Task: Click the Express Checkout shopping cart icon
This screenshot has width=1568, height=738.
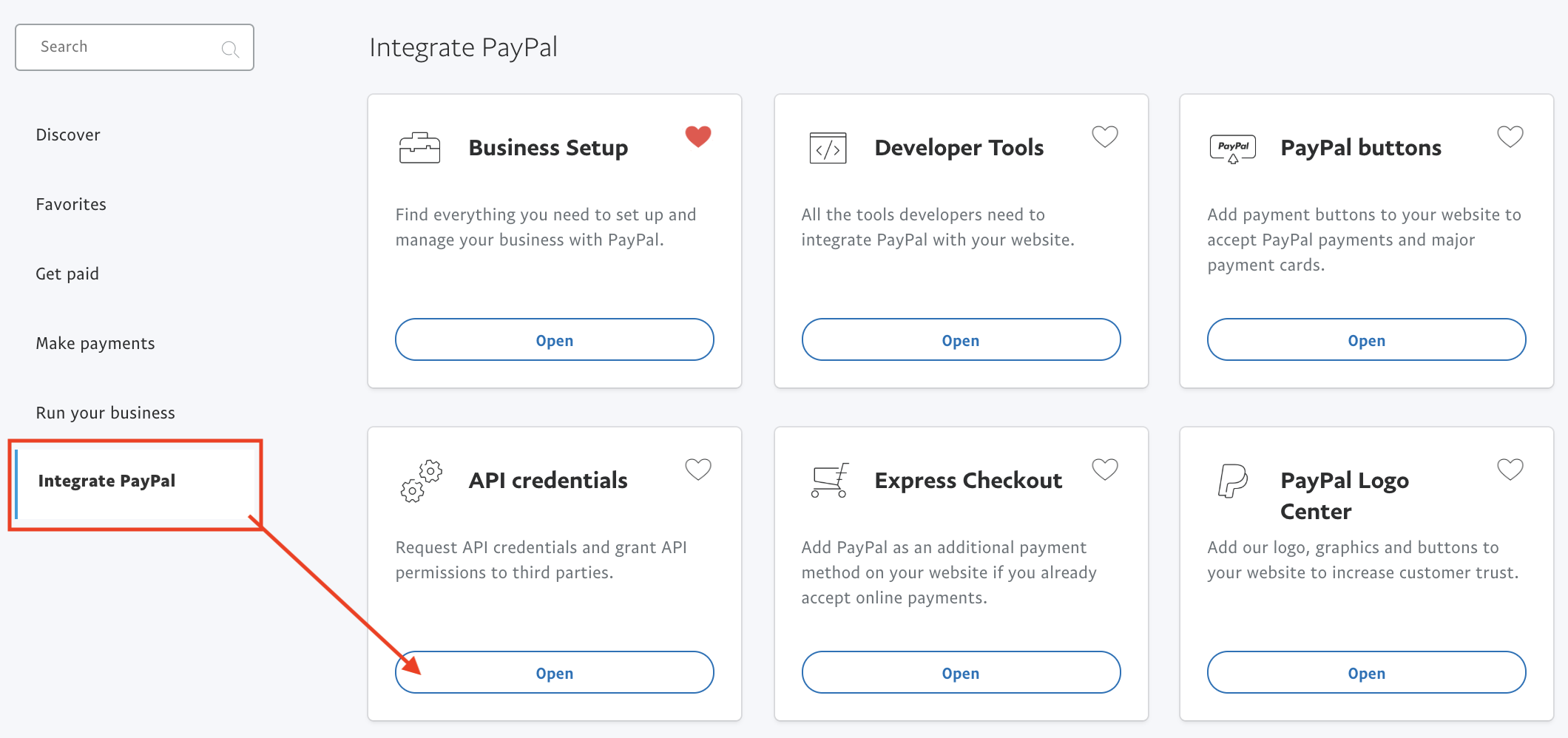Action: coord(829,481)
